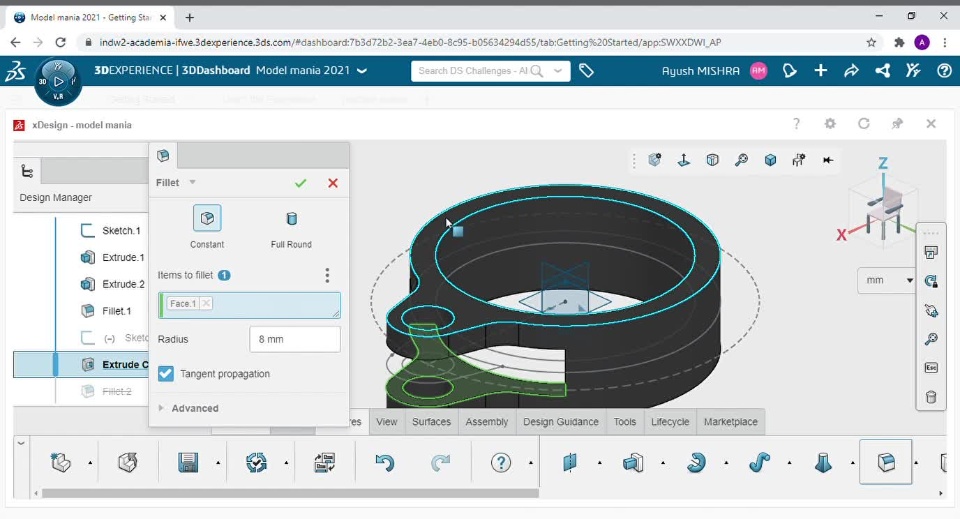960x519 pixels.
Task: Click the chair robot settings icon
Action: click(x=799, y=160)
